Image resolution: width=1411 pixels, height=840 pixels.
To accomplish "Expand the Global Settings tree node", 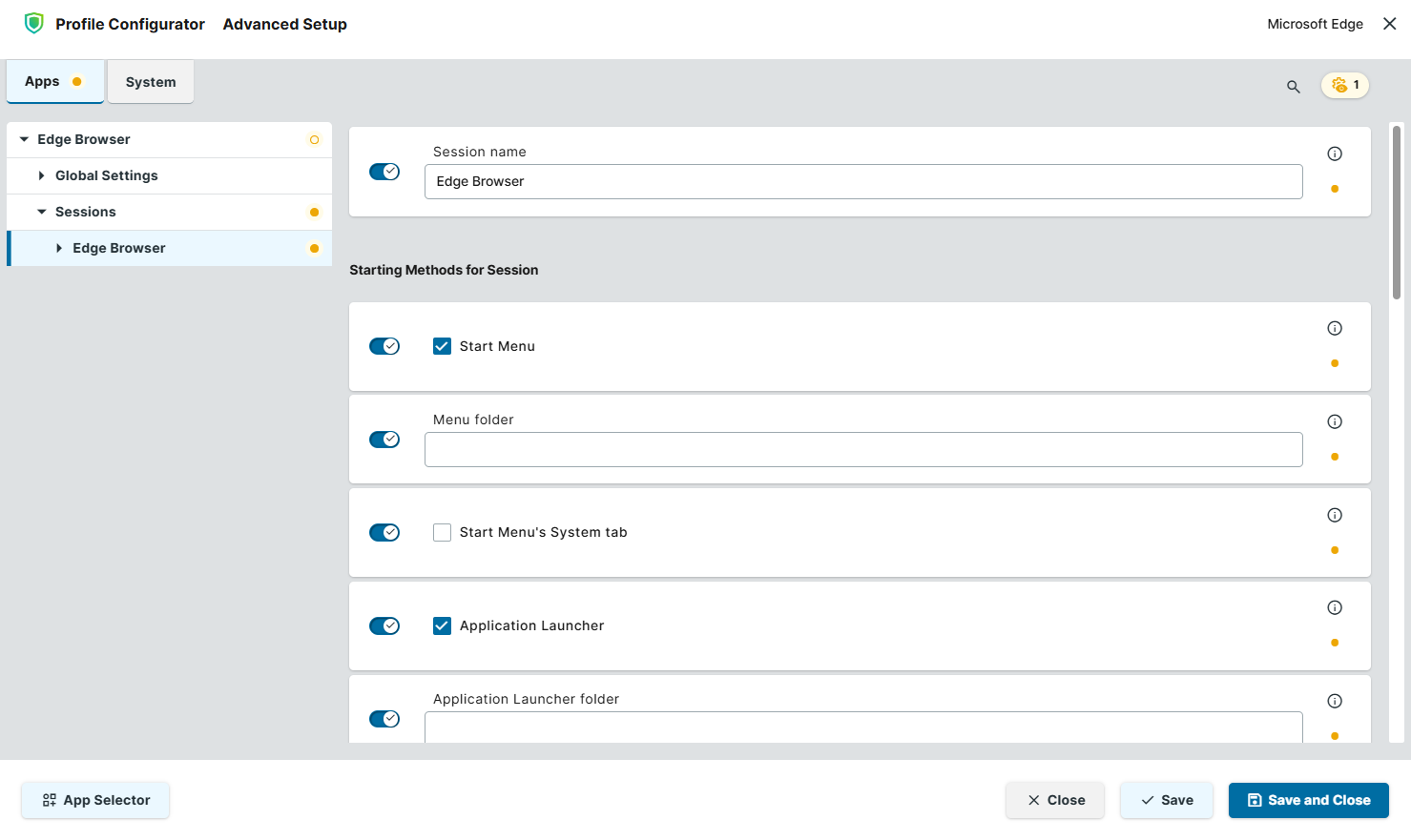I will [41, 175].
